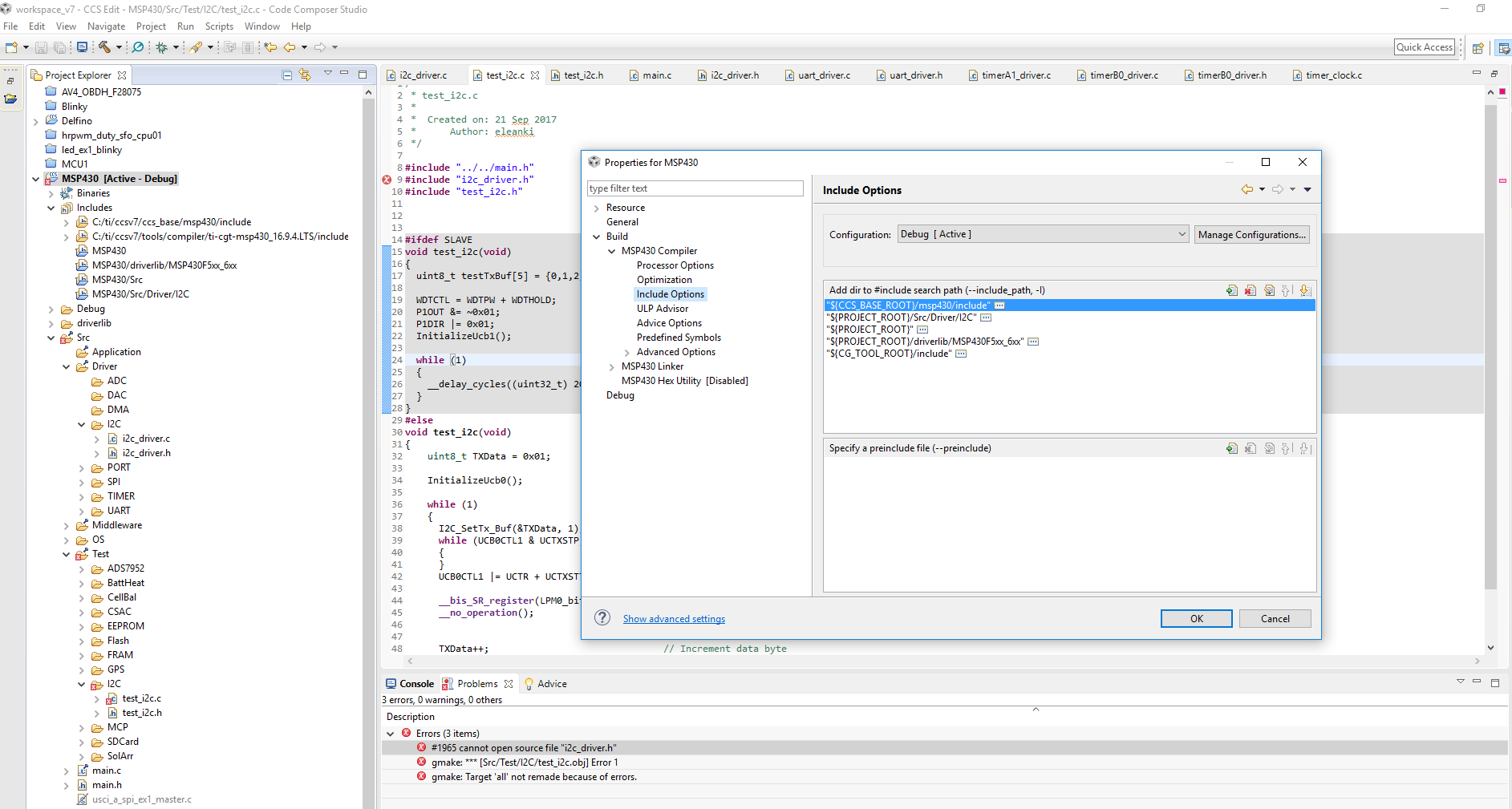Click Add include path icon in dialog
1512x809 pixels.
(1232, 290)
